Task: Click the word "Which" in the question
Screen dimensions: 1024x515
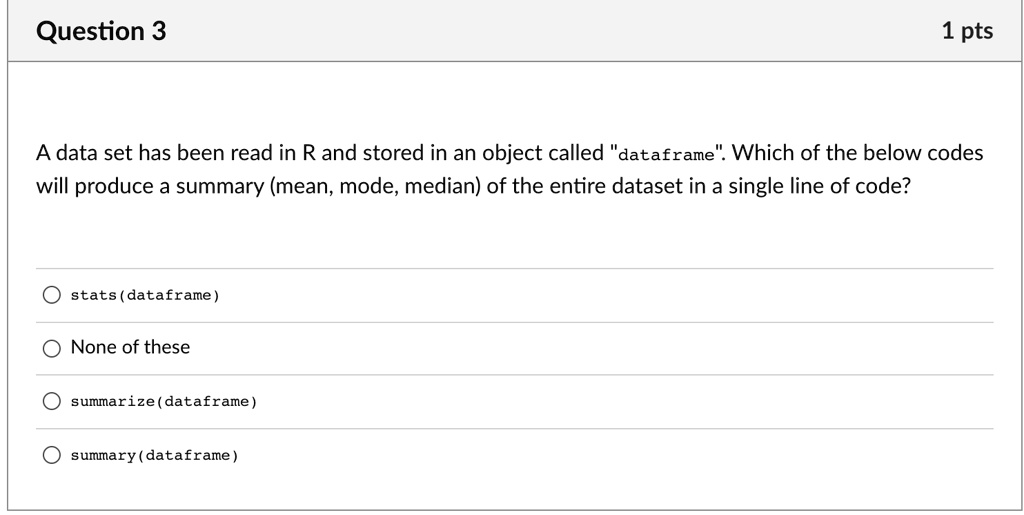Action: 763,154
